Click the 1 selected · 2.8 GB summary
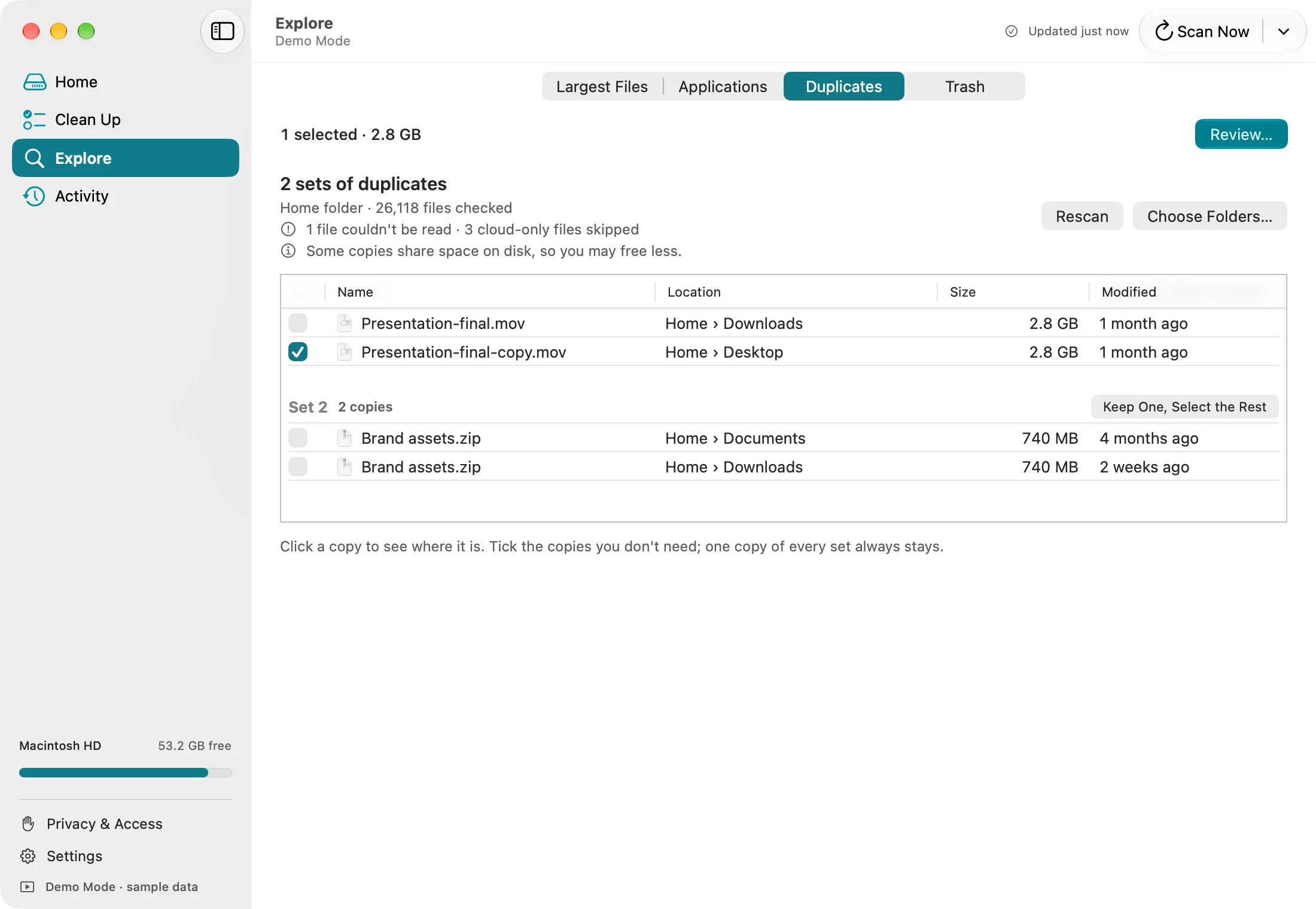The width and height of the screenshot is (1316, 909). pyautogui.click(x=351, y=134)
